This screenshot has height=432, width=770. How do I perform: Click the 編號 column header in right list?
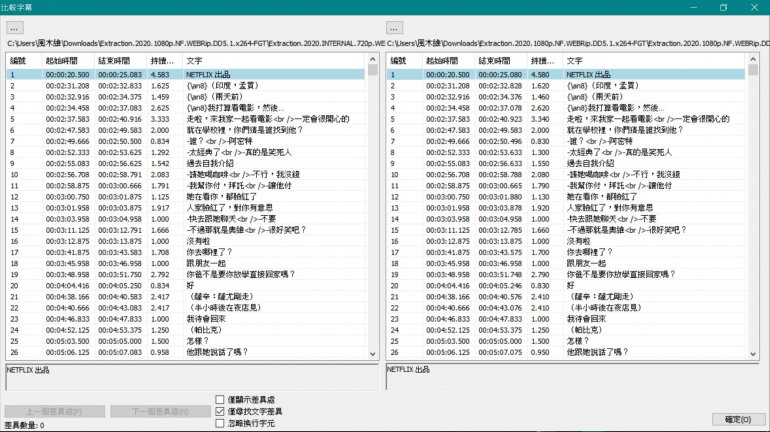tap(404, 61)
